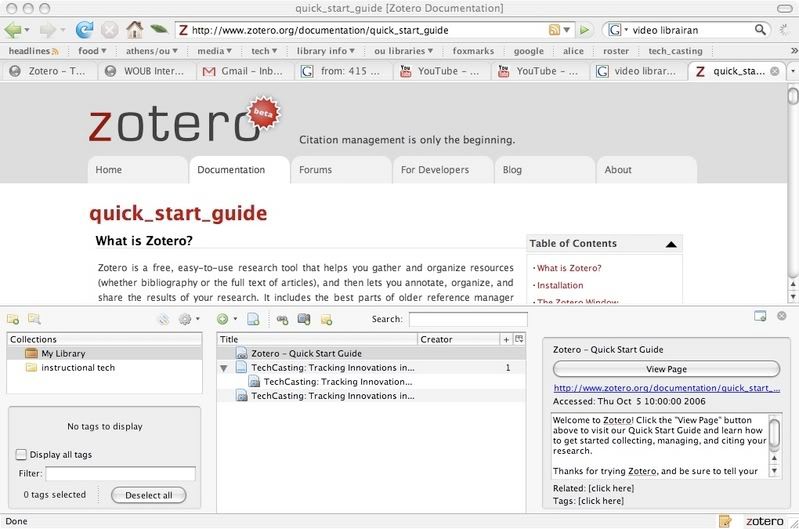Open the New Item dropdown arrow
799x529 pixels.
click(x=235, y=319)
